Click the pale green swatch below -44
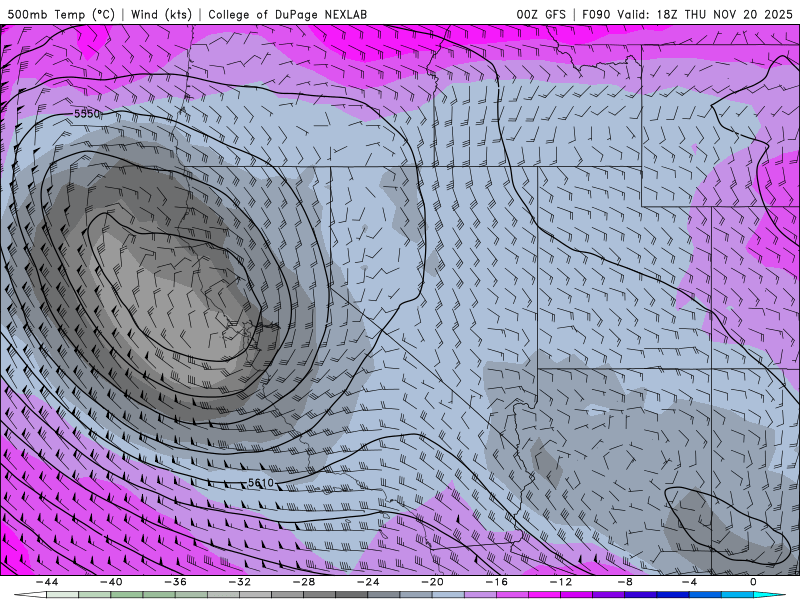The height and width of the screenshot is (600, 800). pos(62,595)
